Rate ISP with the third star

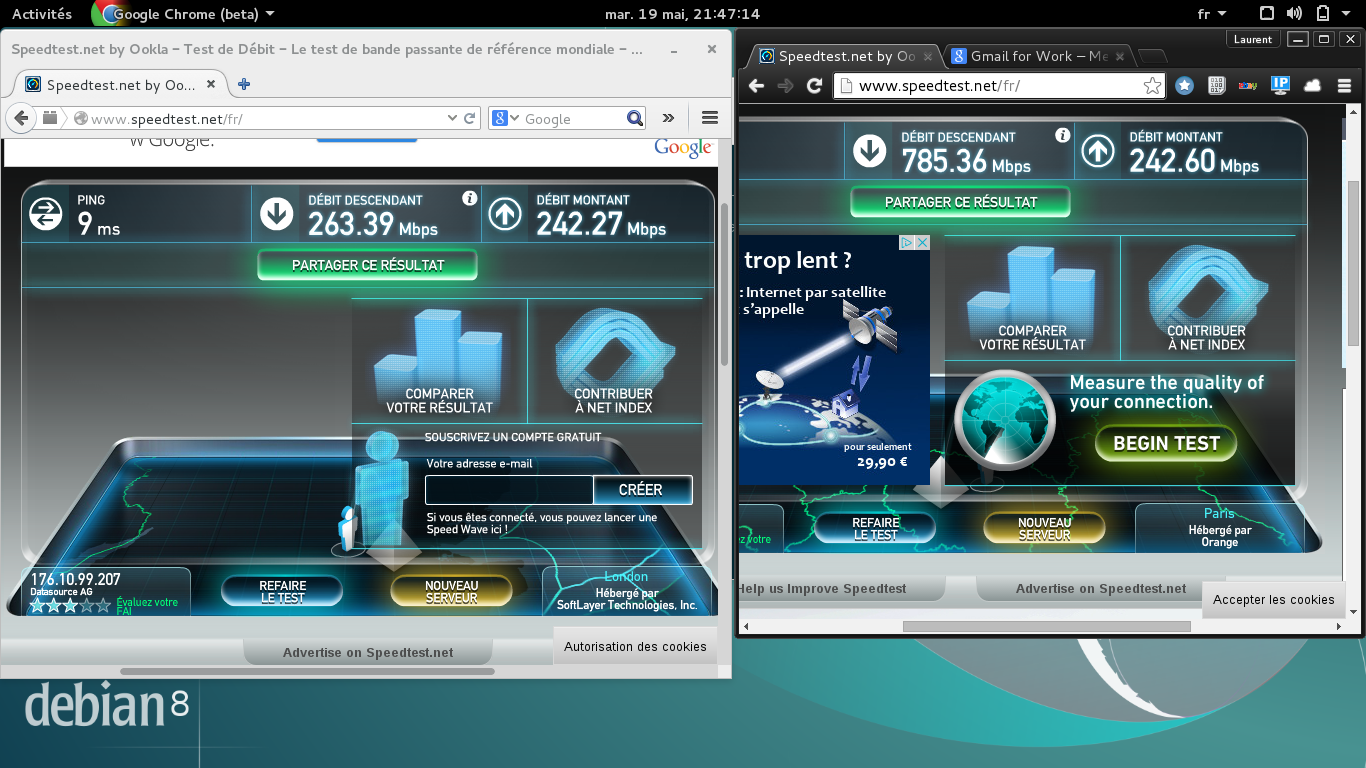(70, 605)
